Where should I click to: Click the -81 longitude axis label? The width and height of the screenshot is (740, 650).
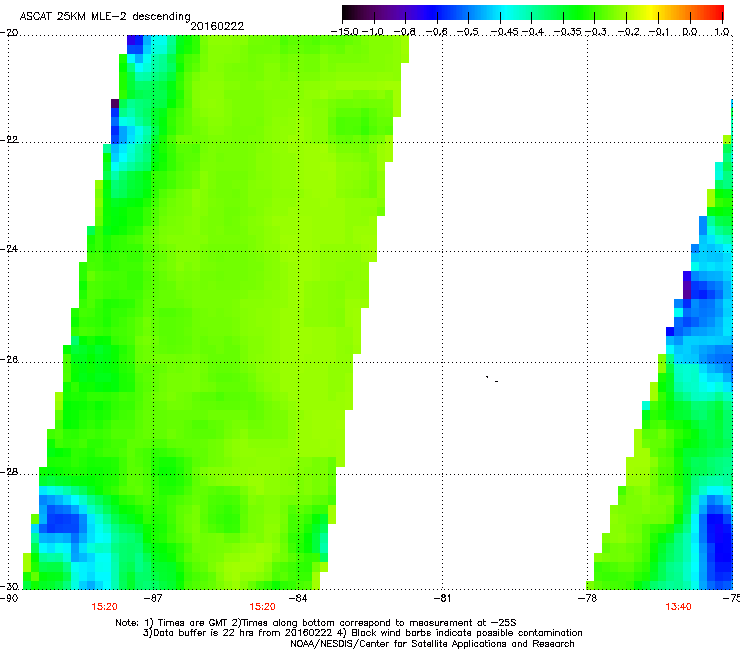[442, 598]
